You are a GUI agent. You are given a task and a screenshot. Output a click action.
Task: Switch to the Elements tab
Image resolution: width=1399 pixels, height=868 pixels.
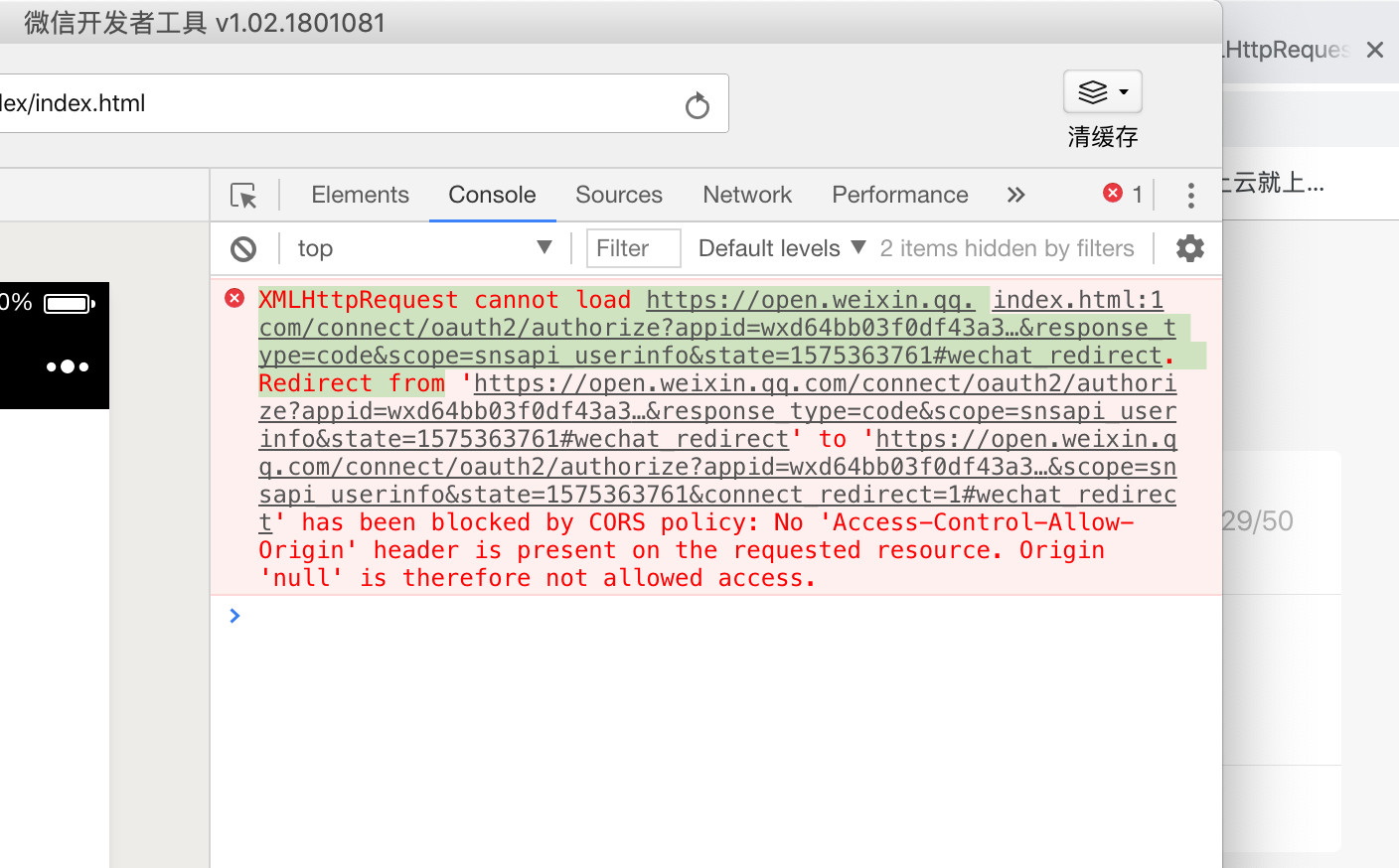360,195
